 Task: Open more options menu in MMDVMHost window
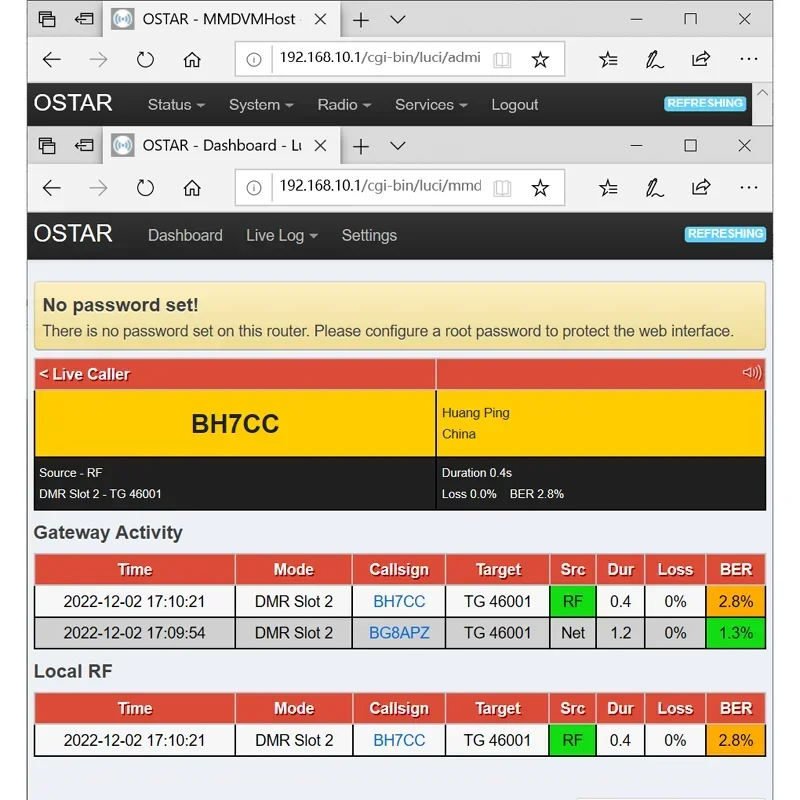[x=748, y=59]
